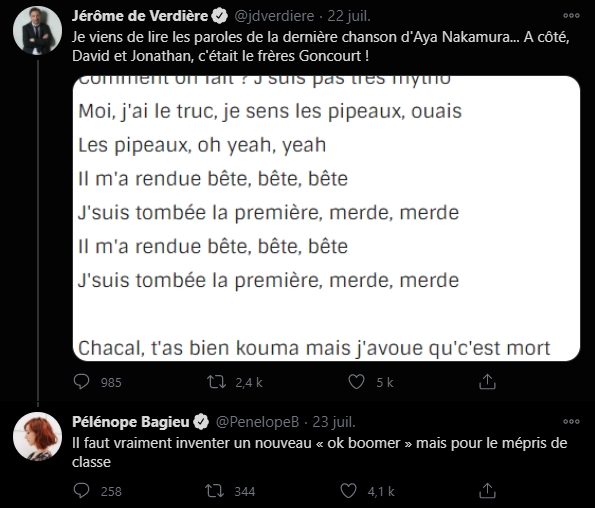Open Jérôme de Verdière's profile picture
595x508 pixels.
[x=37, y=31]
